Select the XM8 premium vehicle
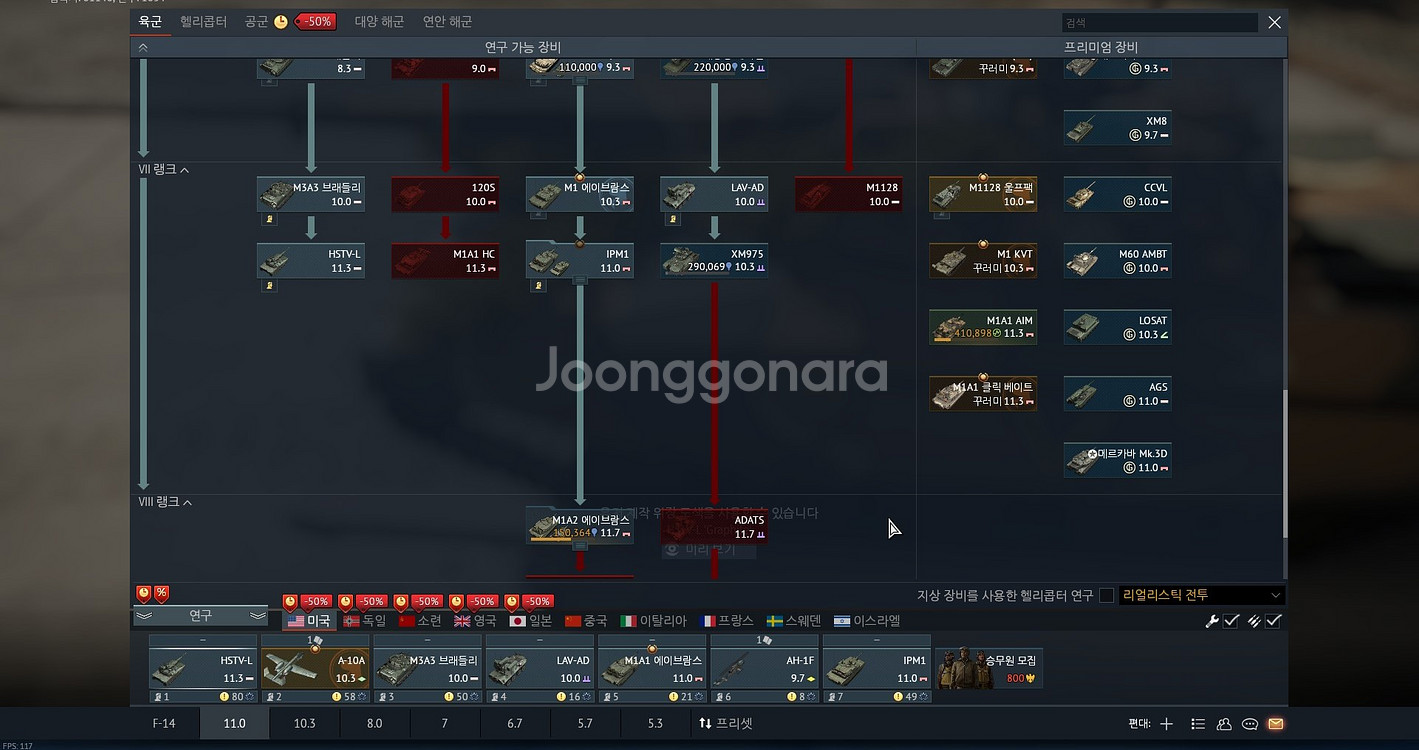The height and width of the screenshot is (750, 1419). (x=1118, y=128)
